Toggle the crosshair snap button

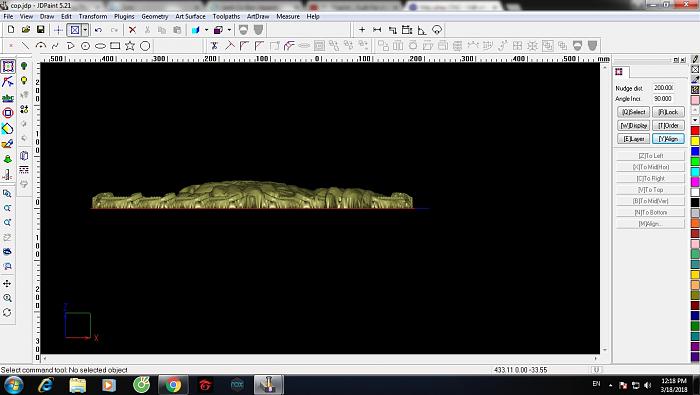58,30
